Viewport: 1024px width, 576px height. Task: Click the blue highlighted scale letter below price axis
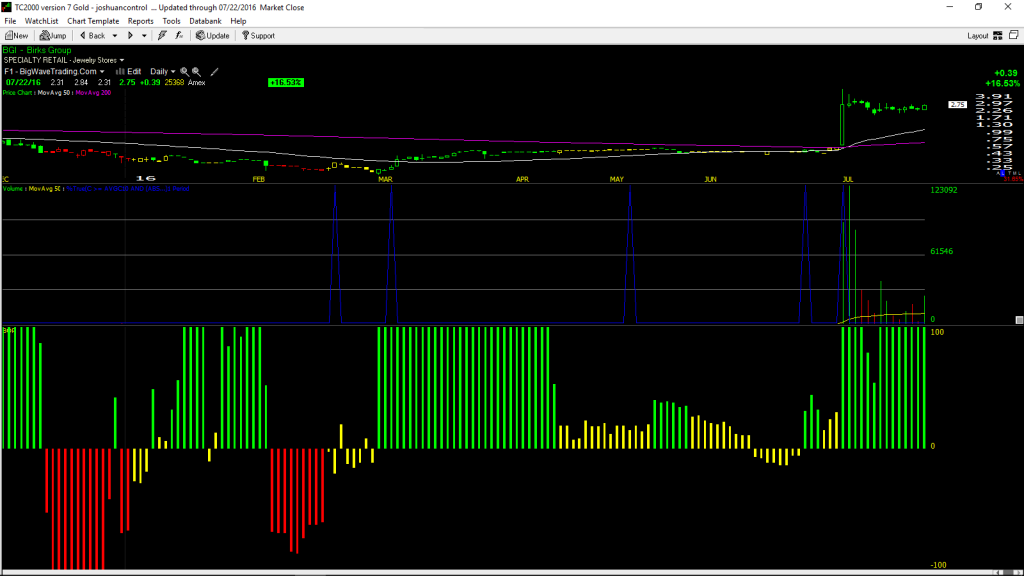point(1002,174)
